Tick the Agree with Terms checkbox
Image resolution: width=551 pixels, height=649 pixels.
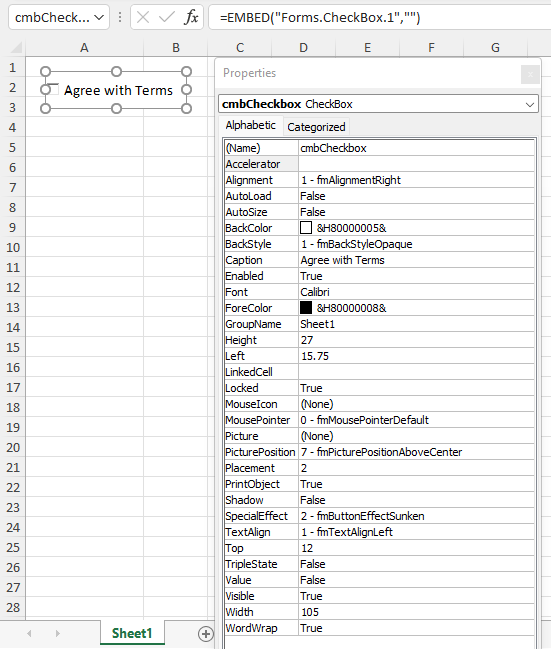(x=53, y=89)
